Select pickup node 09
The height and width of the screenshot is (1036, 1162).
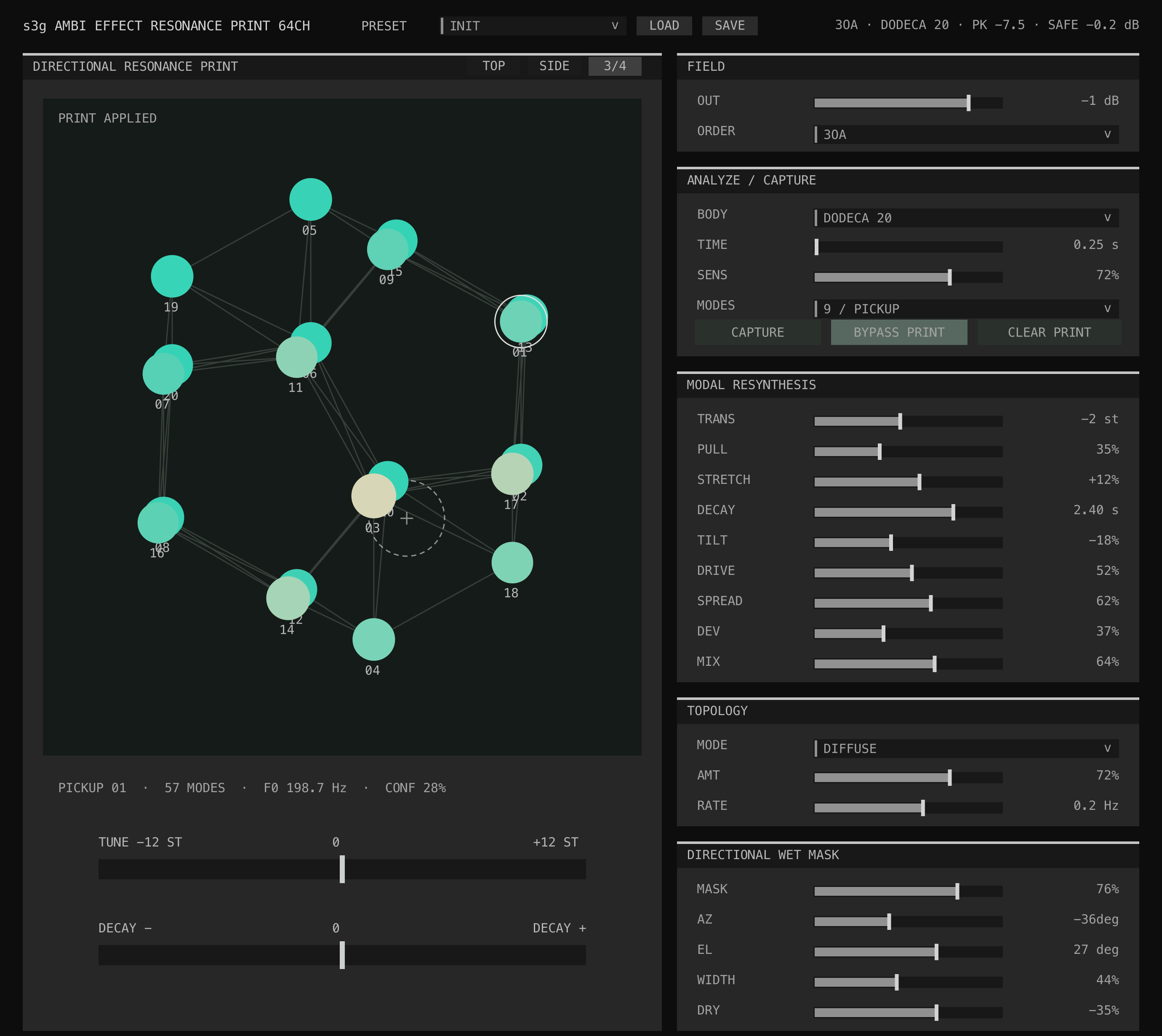point(387,249)
